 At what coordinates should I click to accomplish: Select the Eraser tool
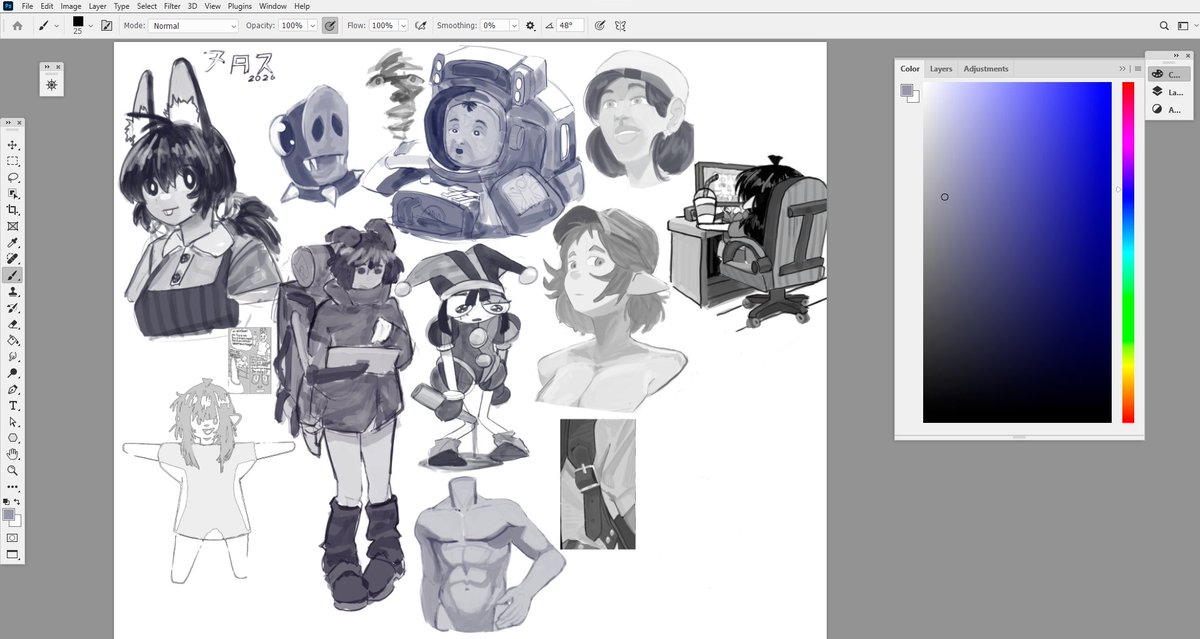click(x=13, y=324)
